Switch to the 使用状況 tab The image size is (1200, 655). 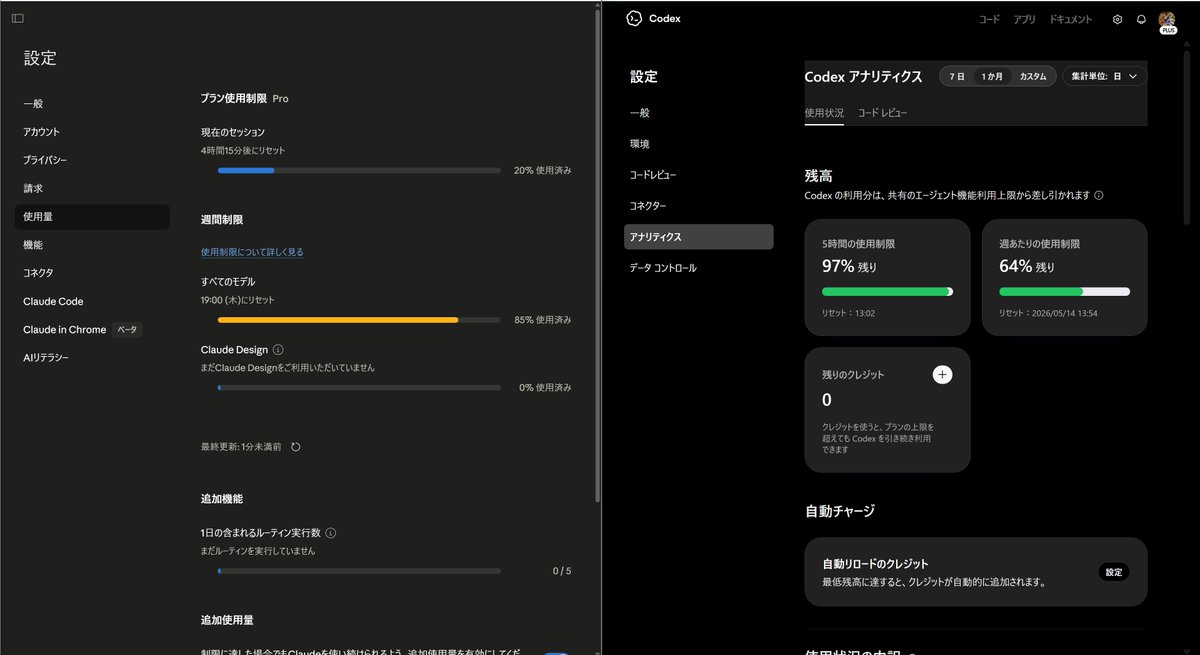coord(824,113)
